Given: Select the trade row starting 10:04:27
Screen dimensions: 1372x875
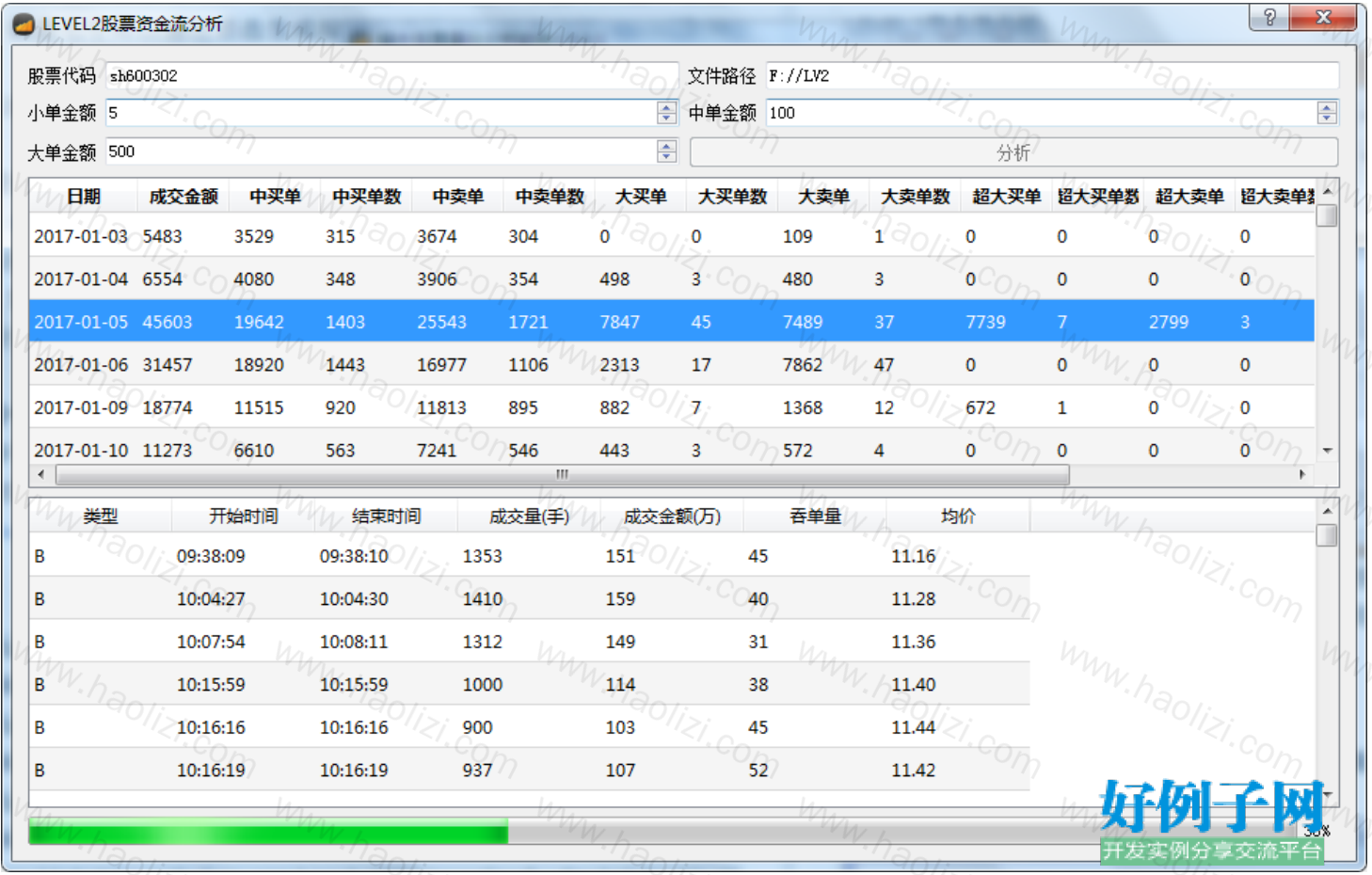Looking at the screenshot, I should (x=530, y=598).
